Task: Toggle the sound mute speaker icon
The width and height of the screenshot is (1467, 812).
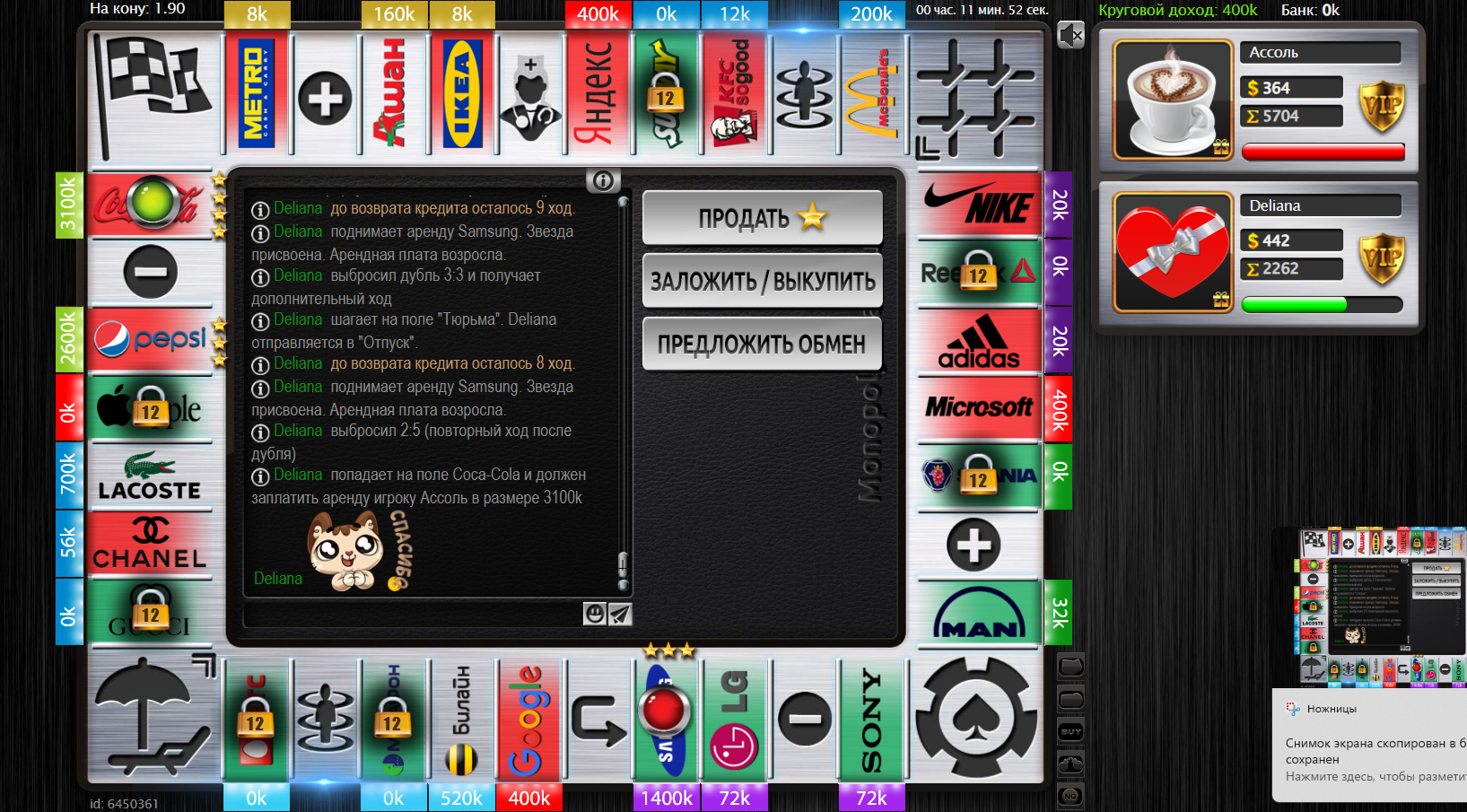Action: click(1070, 35)
